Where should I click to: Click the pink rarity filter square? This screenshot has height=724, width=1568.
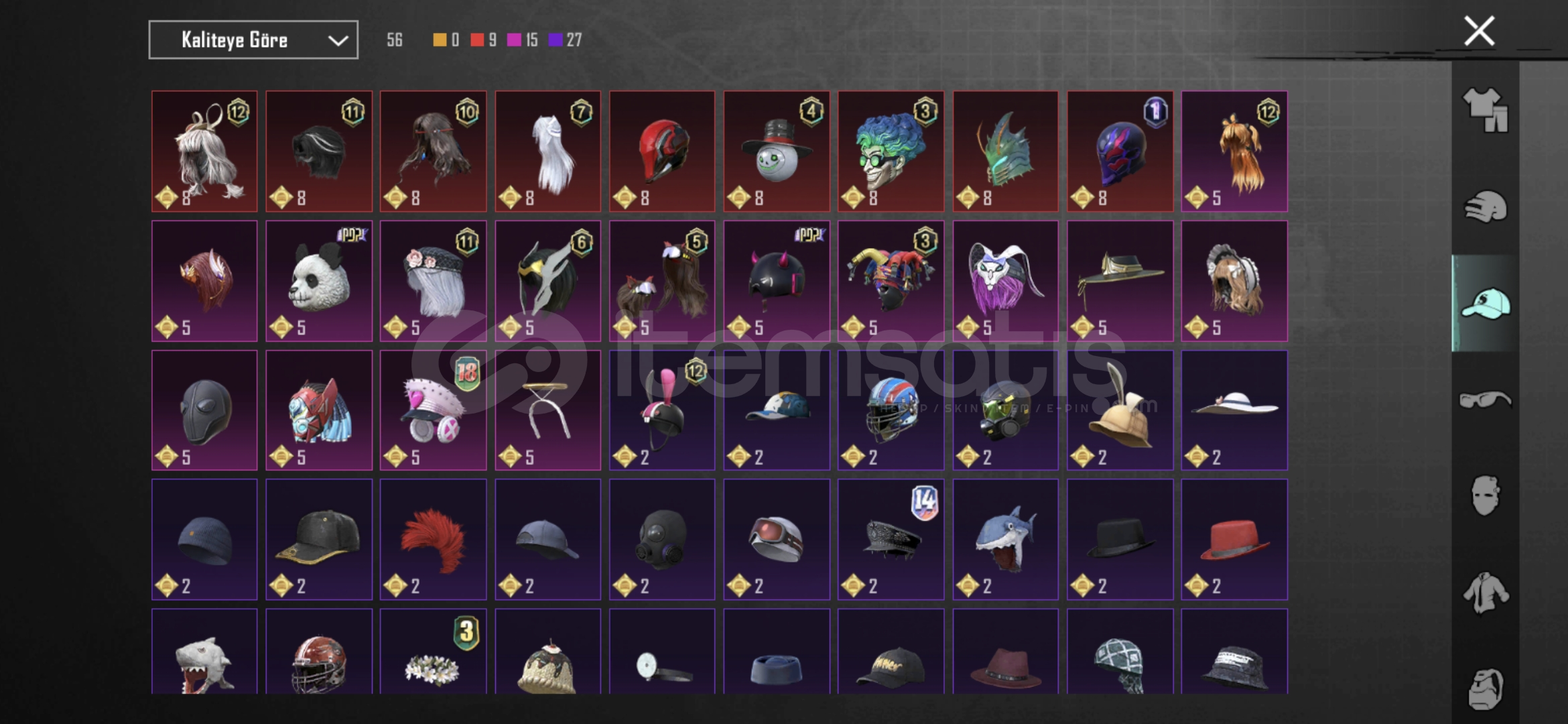click(x=514, y=40)
